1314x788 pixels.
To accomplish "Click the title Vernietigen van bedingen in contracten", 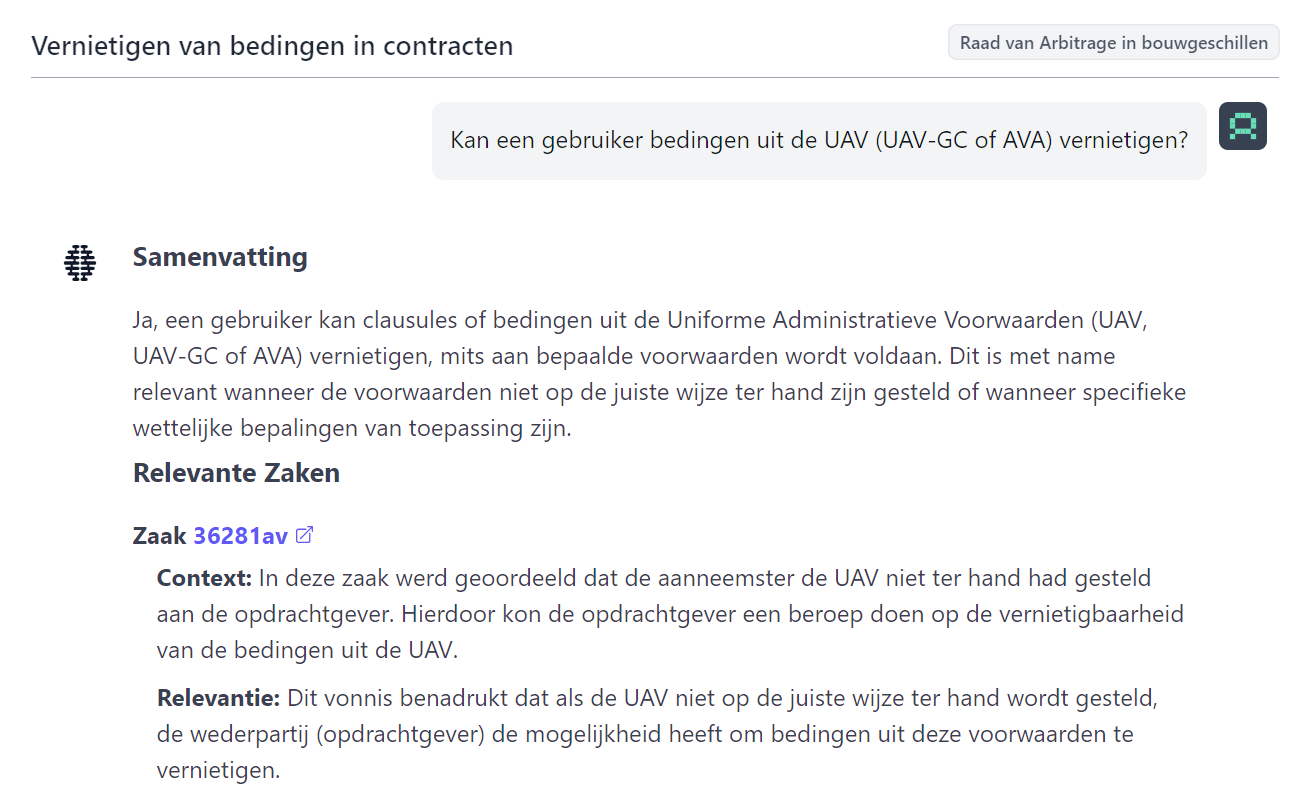I will coord(272,46).
